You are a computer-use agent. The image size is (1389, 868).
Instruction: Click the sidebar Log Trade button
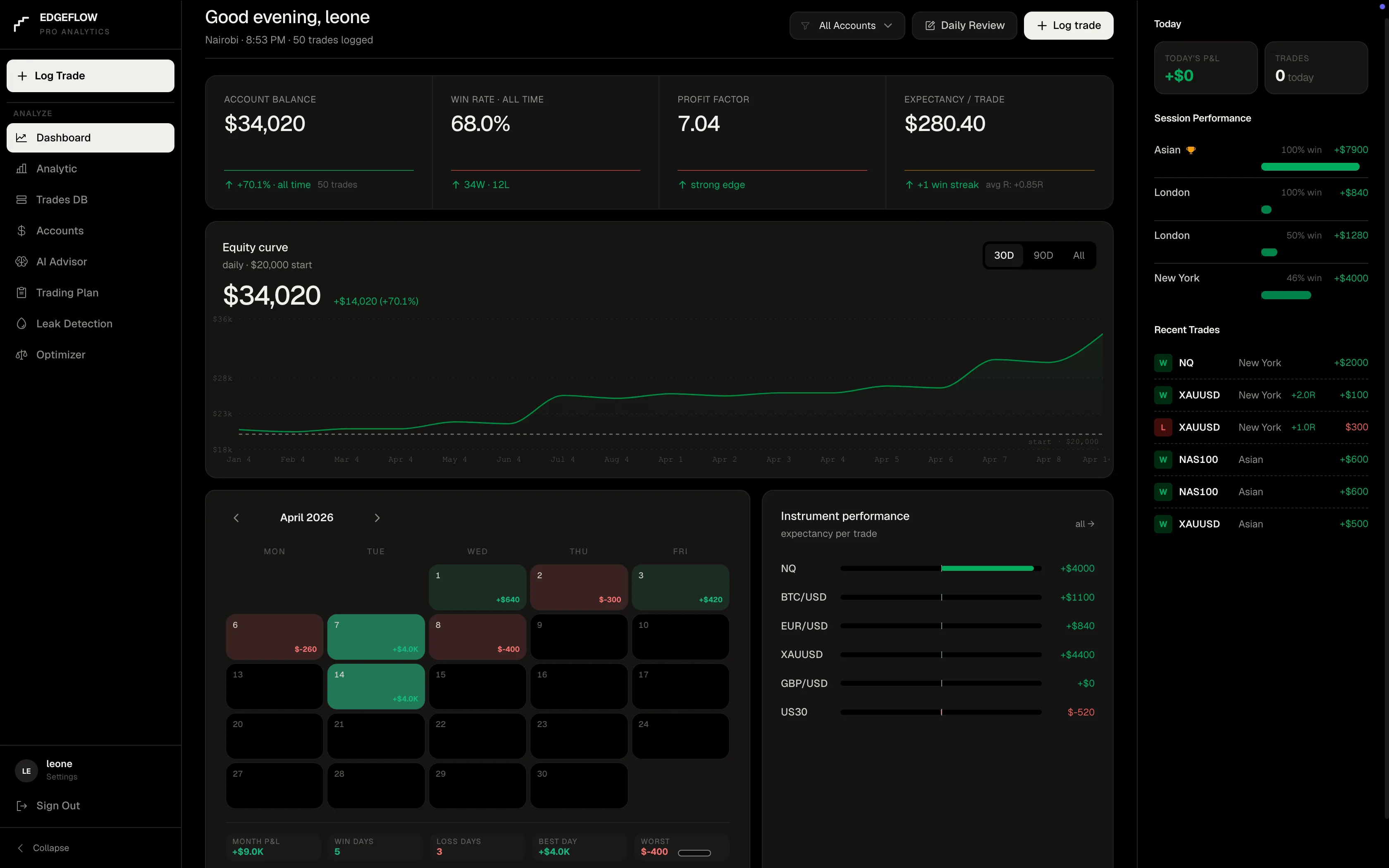pyautogui.click(x=90, y=76)
